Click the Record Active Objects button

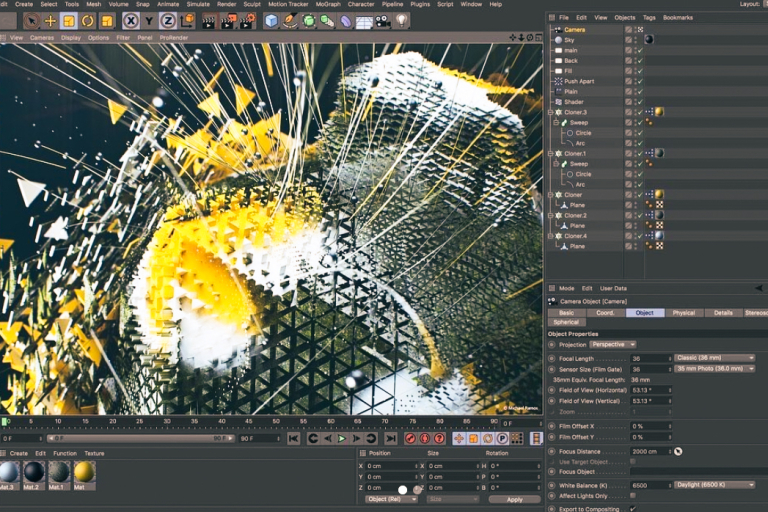pos(410,439)
